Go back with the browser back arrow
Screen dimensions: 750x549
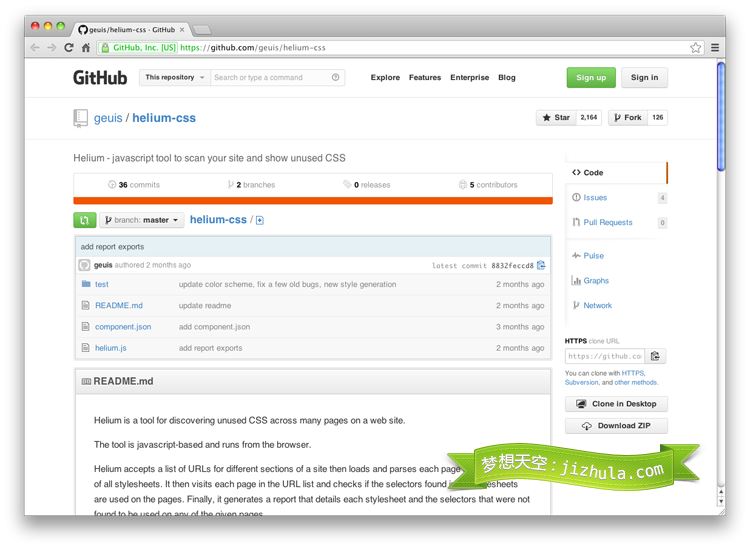pyautogui.click(x=35, y=47)
